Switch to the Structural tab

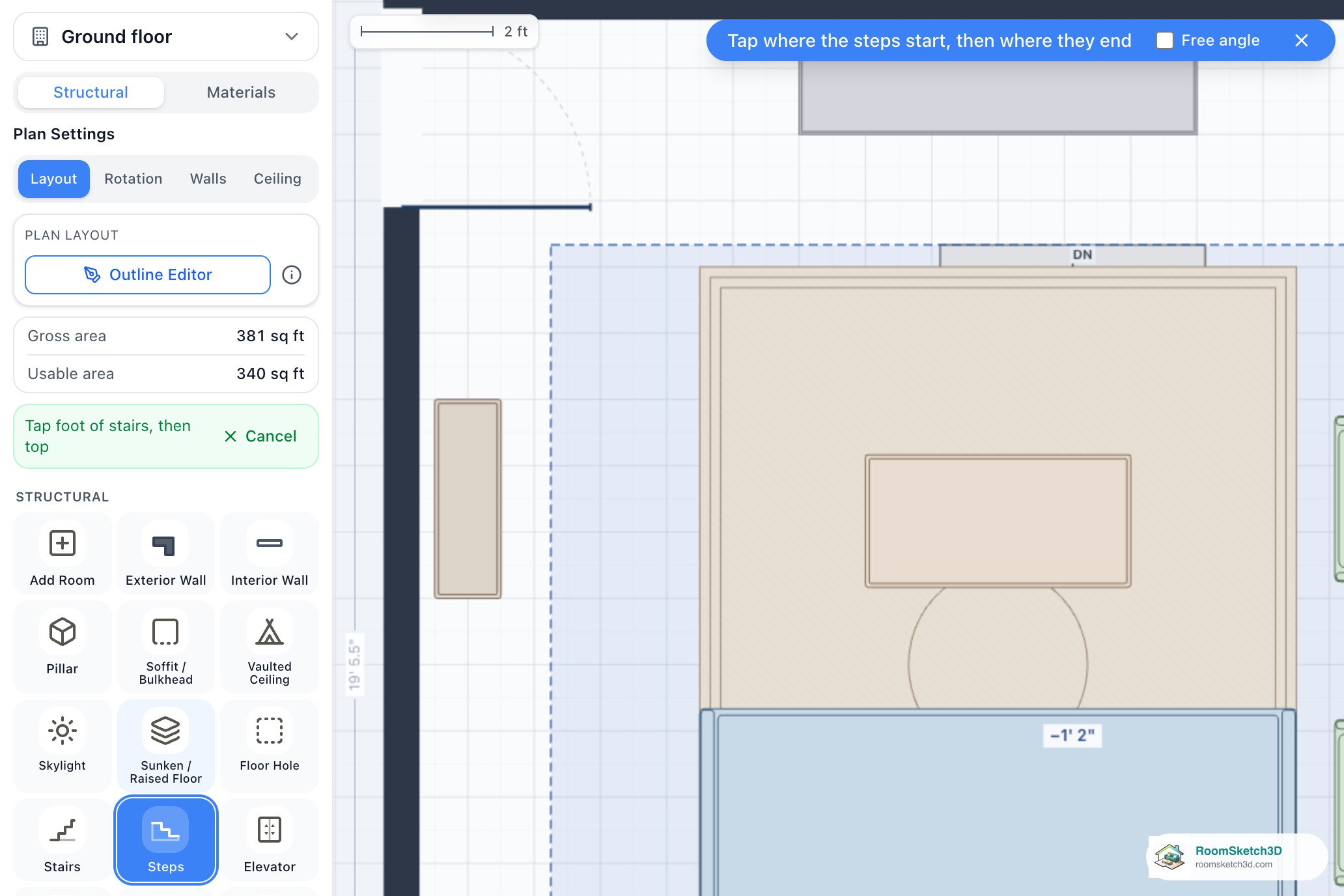(x=91, y=92)
